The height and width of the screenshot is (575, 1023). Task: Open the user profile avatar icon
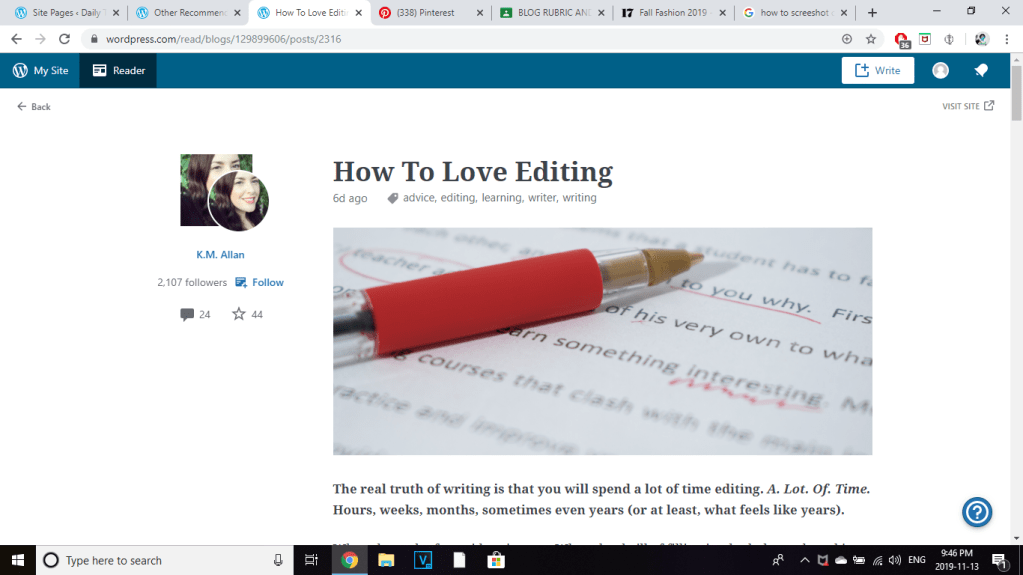[x=940, y=71]
